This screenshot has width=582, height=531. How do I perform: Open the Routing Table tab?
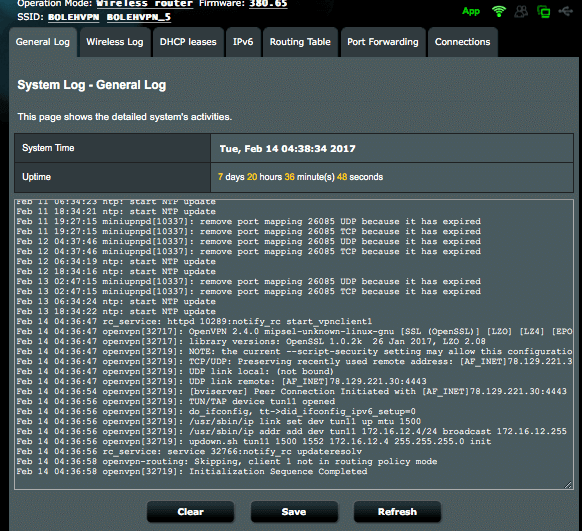point(300,42)
